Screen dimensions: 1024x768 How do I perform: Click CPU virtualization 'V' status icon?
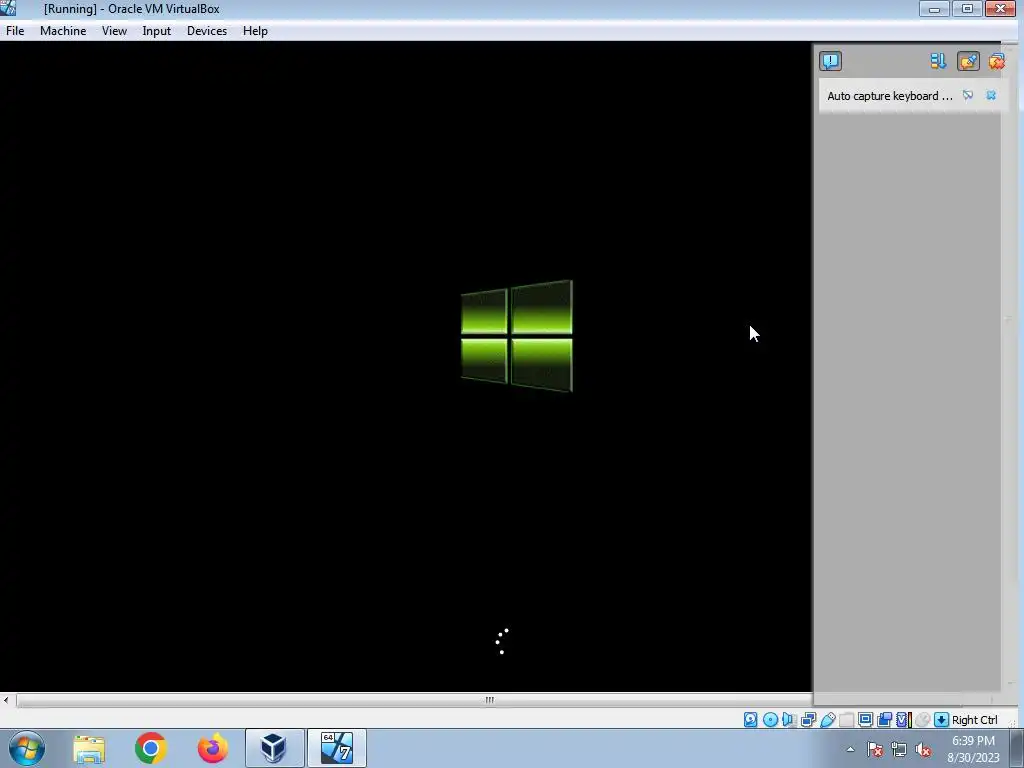[x=904, y=720]
